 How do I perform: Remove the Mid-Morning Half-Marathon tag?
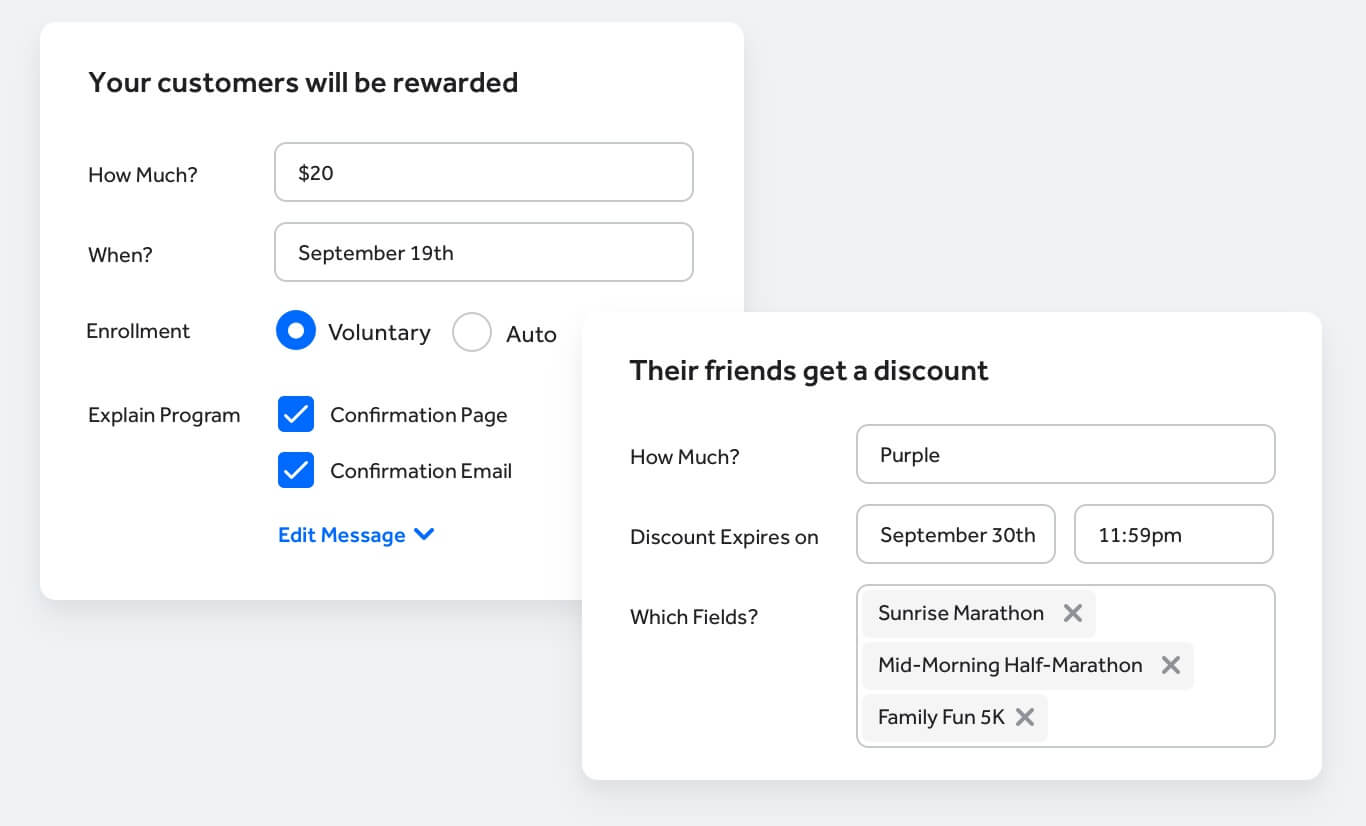[x=1170, y=665]
